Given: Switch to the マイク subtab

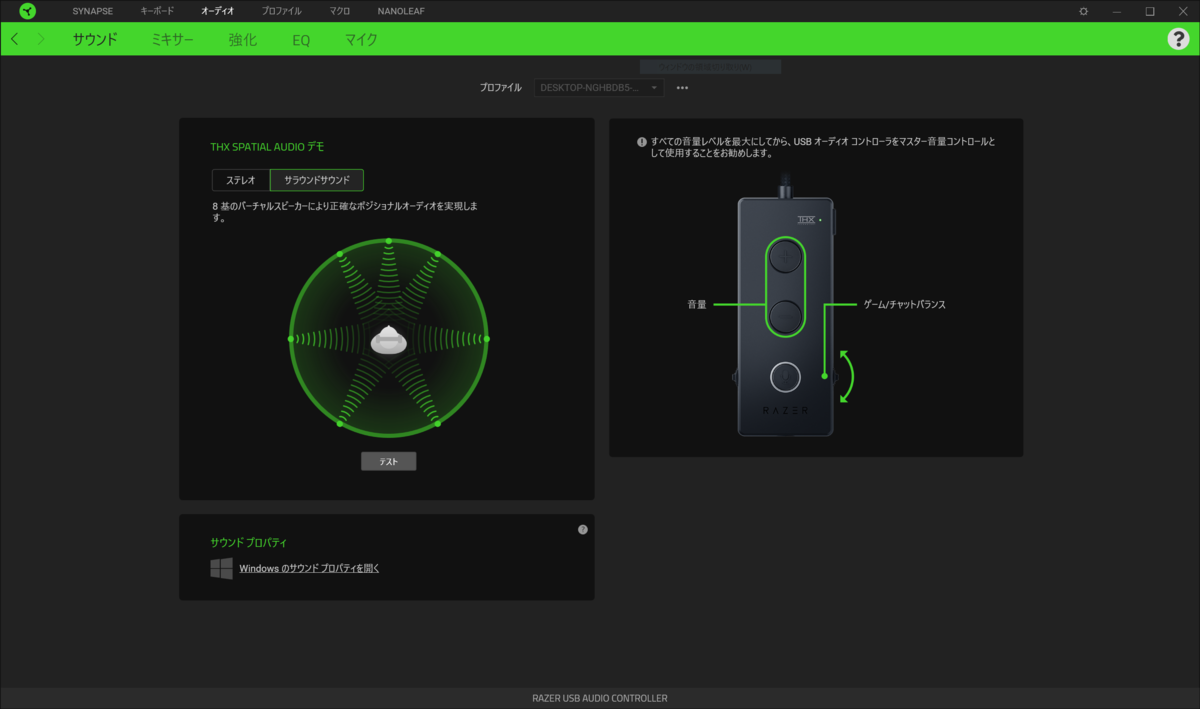Looking at the screenshot, I should tap(361, 40).
